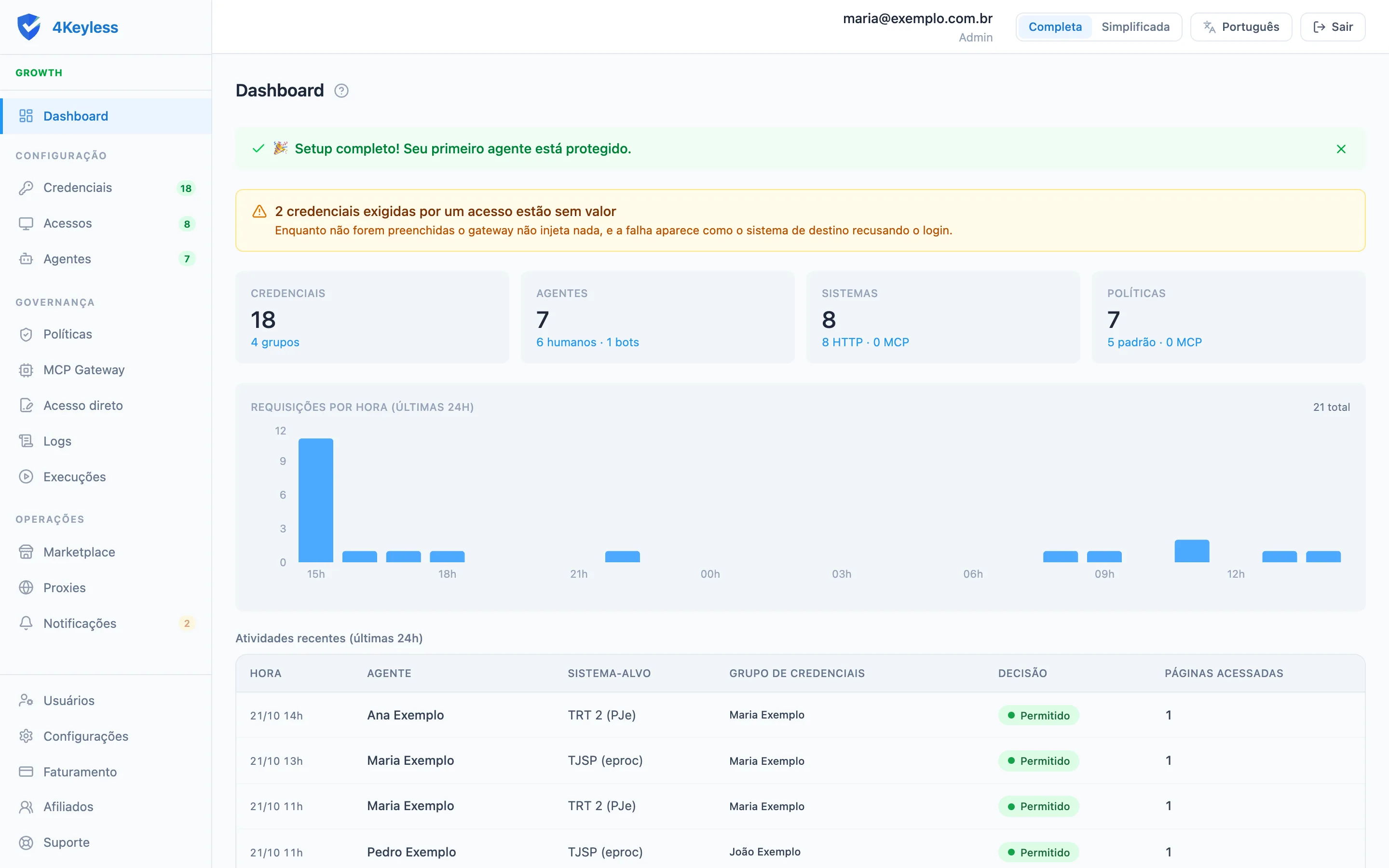The width and height of the screenshot is (1389, 868).
Task: Click the Acesso direto edit icon
Action: click(26, 405)
